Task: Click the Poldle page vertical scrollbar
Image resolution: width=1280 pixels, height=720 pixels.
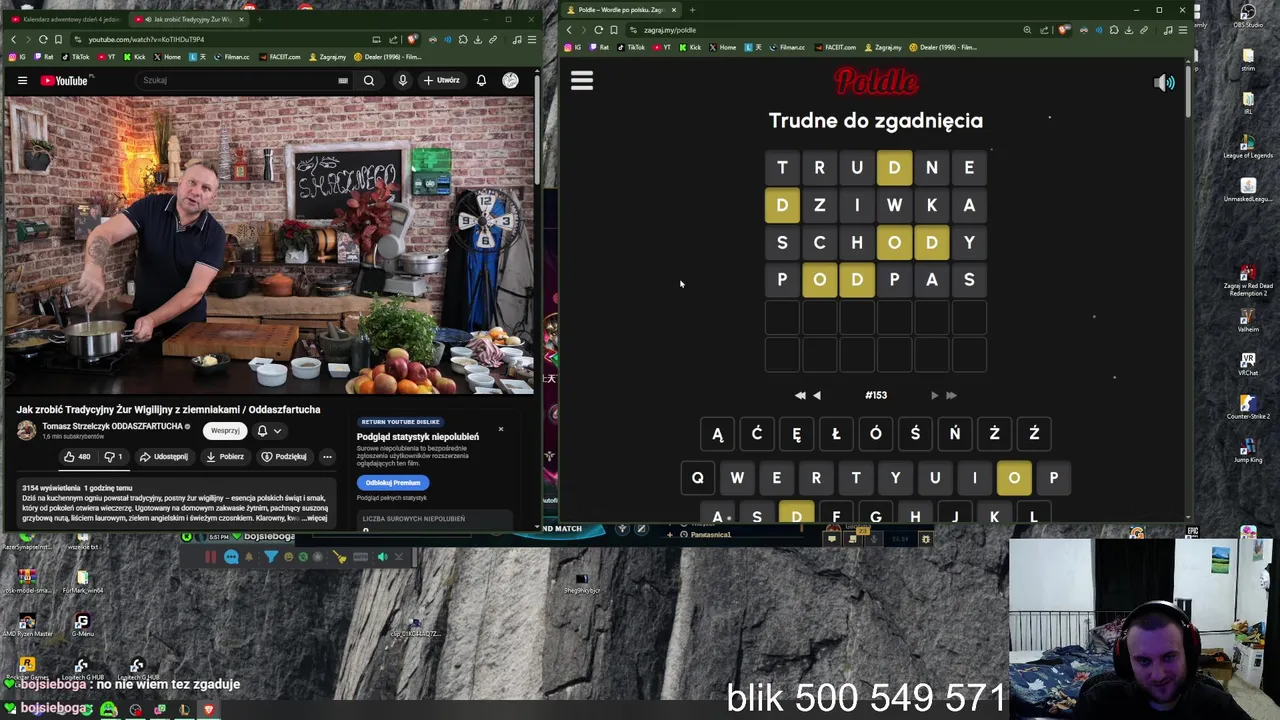Action: pyautogui.click(x=1189, y=90)
